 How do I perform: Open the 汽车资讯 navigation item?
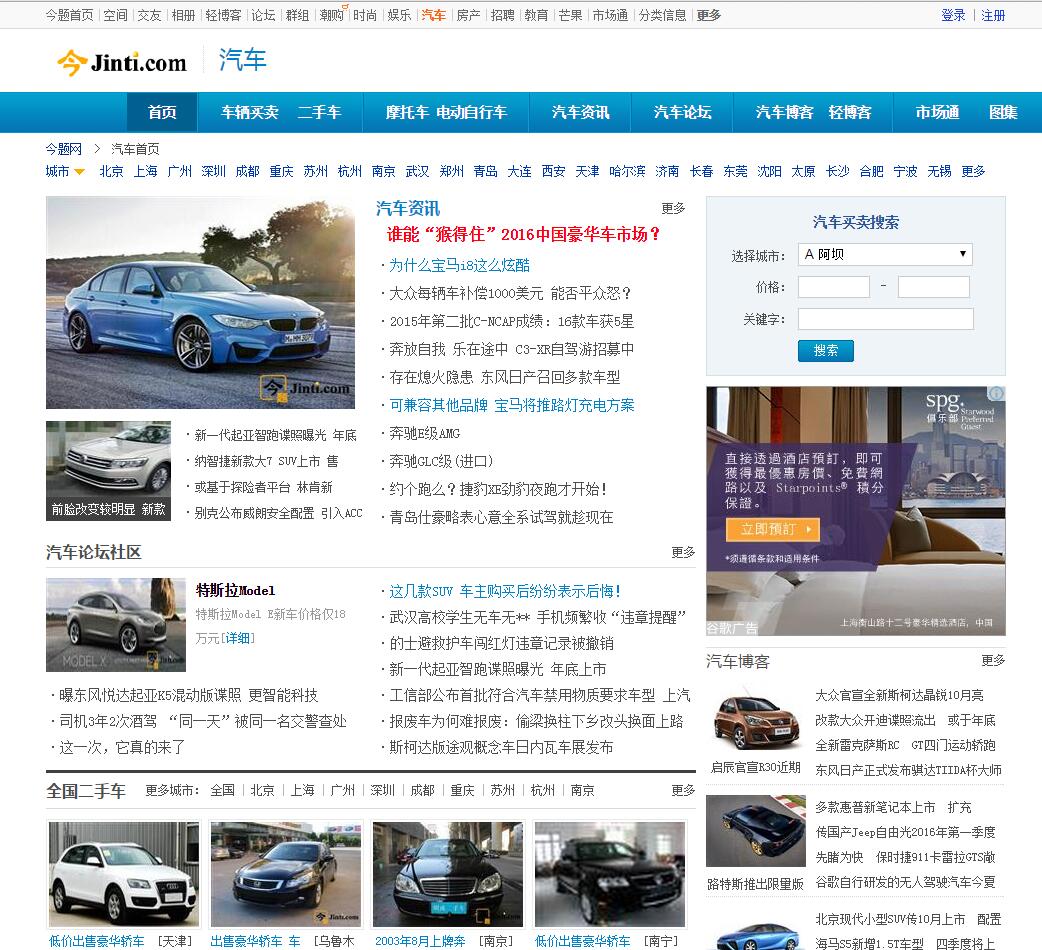coord(581,112)
